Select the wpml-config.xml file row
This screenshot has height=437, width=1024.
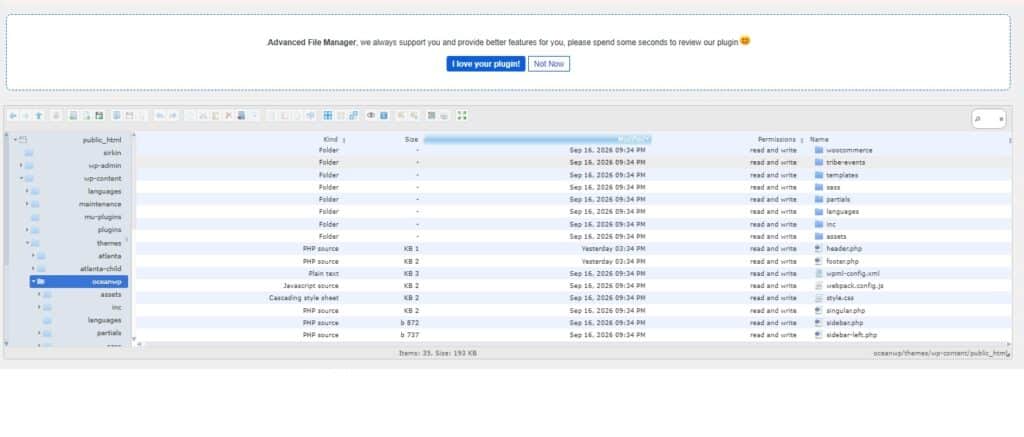(x=573, y=274)
